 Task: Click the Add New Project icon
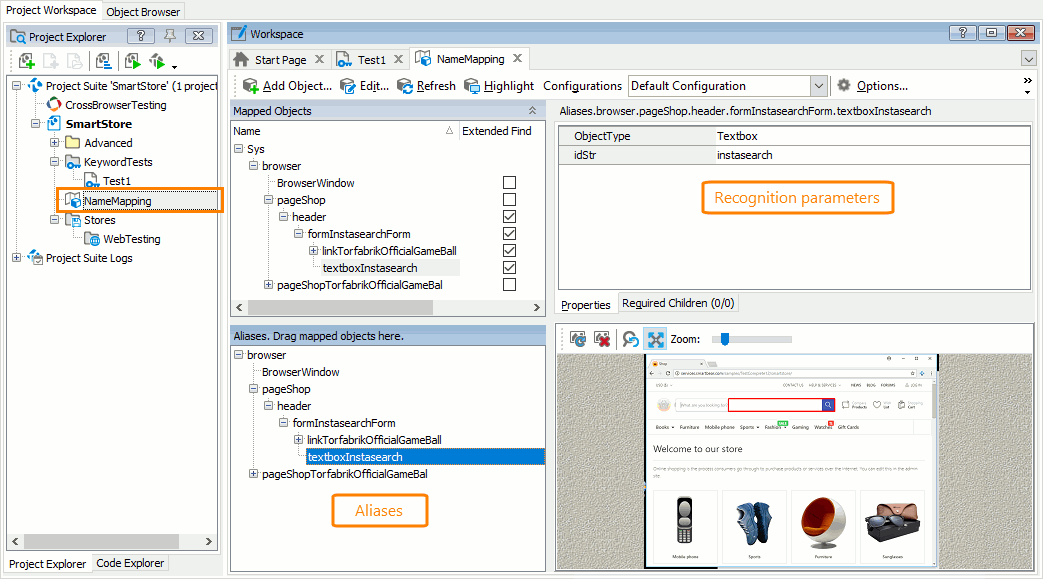[x=27, y=62]
